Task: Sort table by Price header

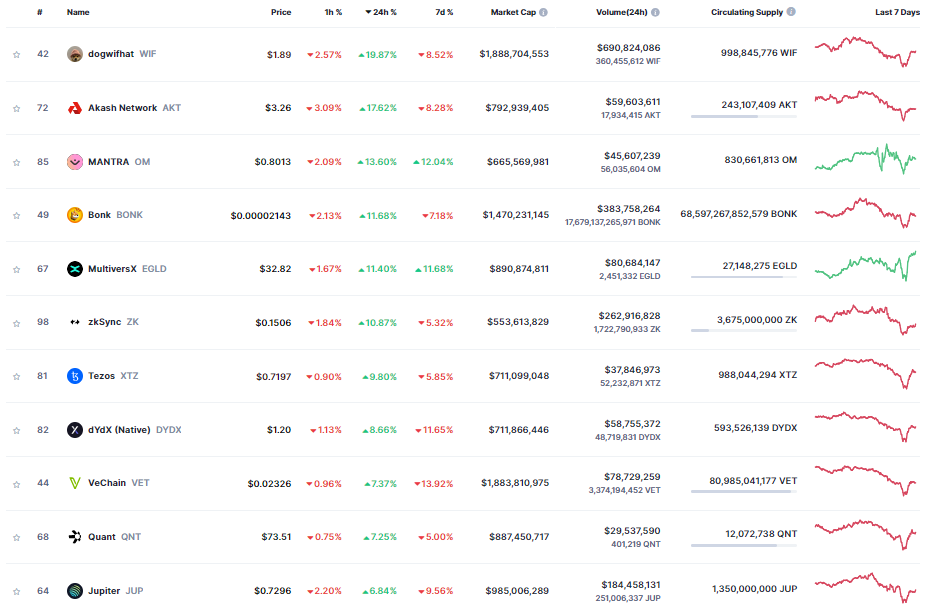Action: (x=281, y=12)
